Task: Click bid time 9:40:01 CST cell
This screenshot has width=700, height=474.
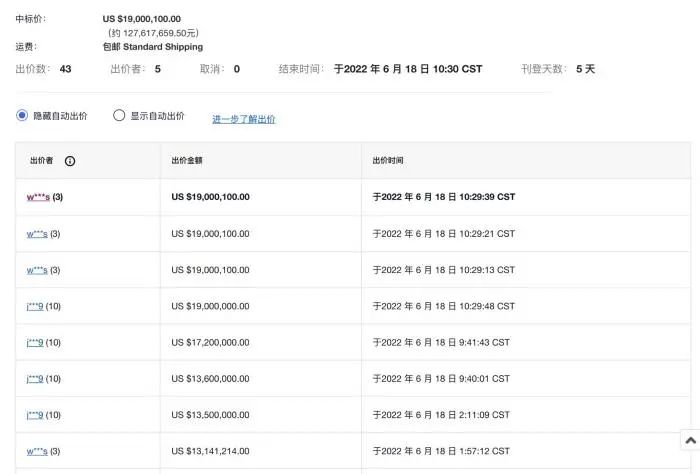Action: (441, 378)
